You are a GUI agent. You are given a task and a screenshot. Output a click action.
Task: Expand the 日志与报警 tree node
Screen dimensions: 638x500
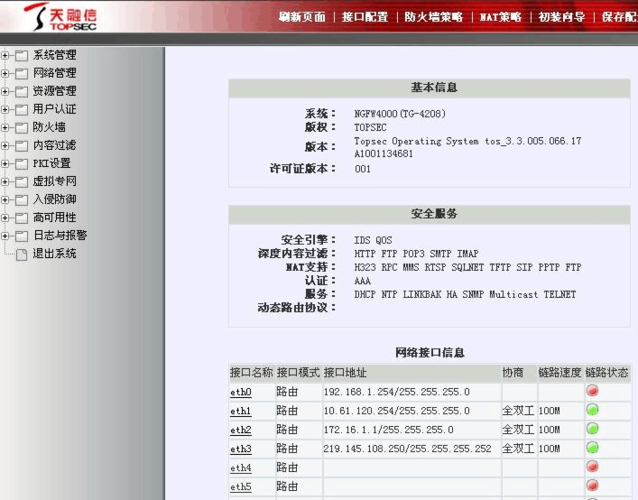[x=5, y=236]
